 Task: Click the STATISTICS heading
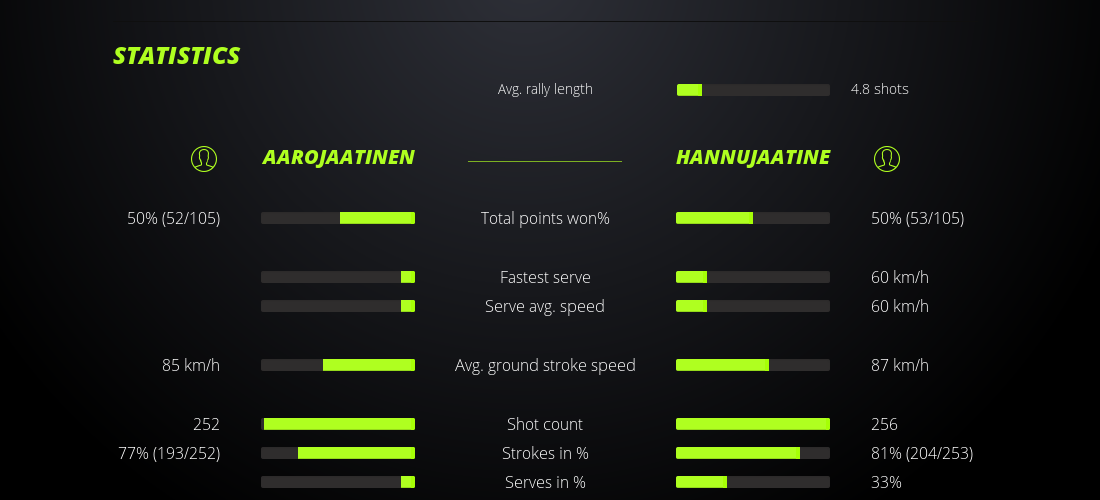coord(177,56)
